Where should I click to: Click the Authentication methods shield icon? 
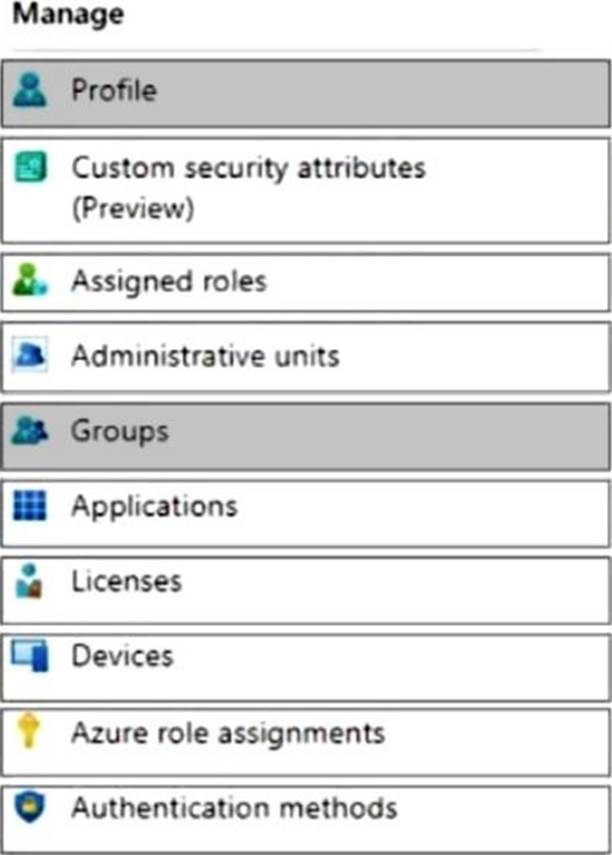(28, 808)
